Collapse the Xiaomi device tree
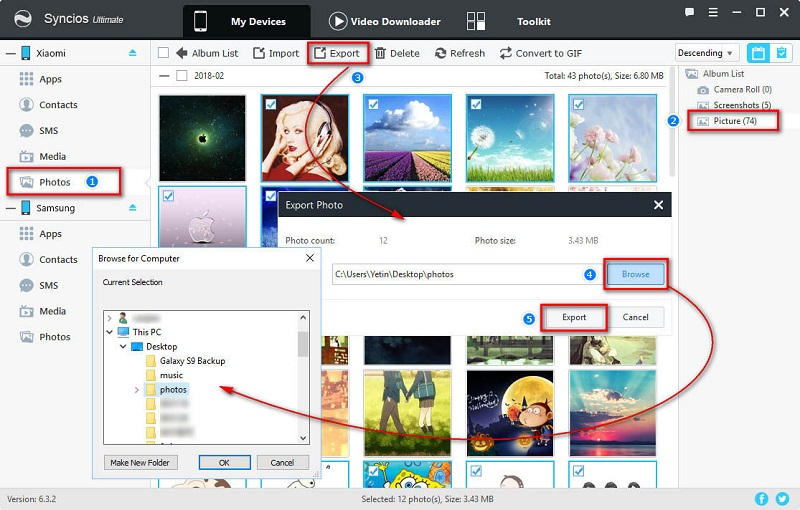800x510 pixels. point(10,53)
